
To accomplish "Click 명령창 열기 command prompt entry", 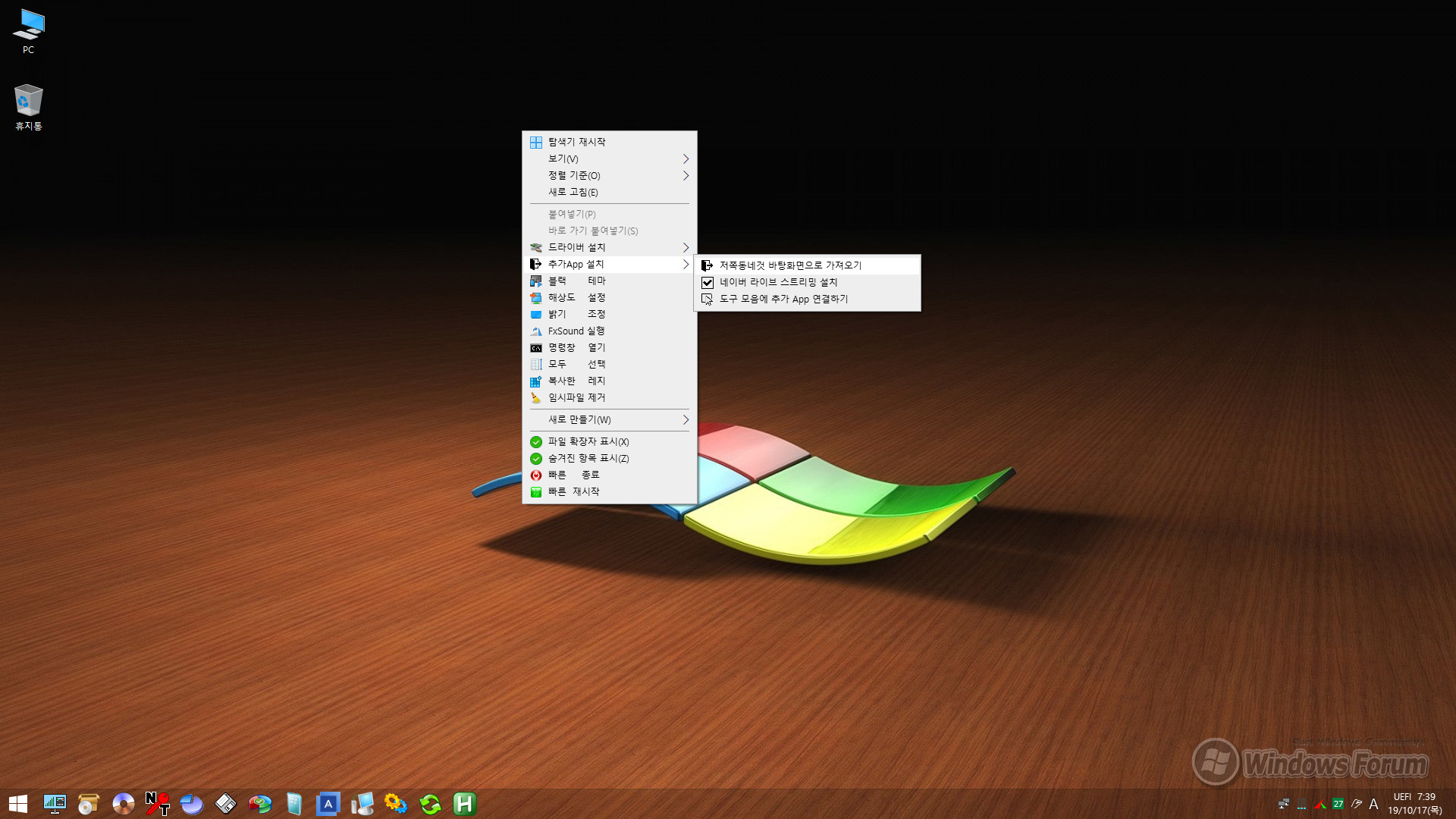I will (x=609, y=347).
